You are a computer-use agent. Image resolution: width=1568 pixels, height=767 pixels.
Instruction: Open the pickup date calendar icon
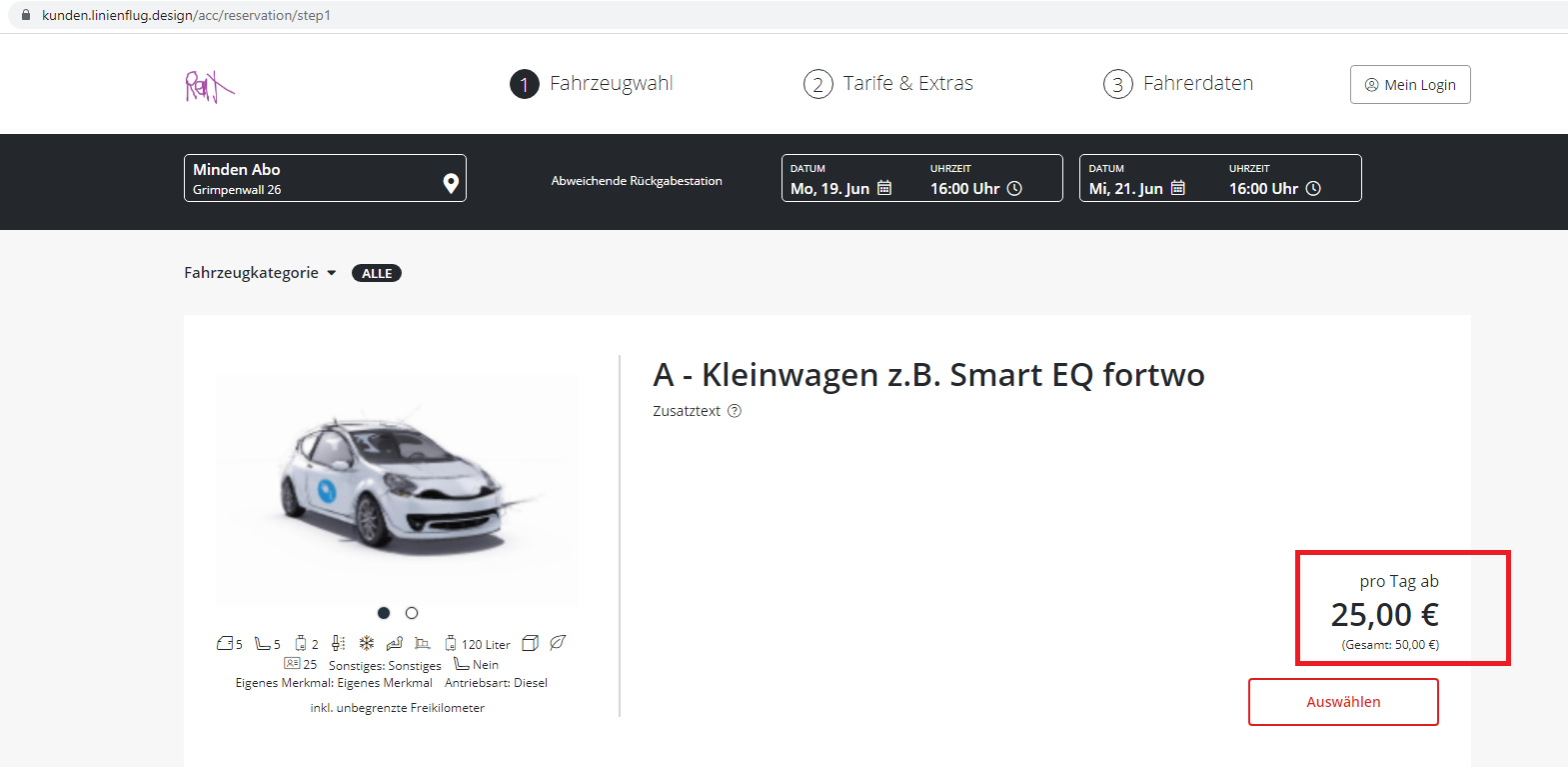(x=884, y=188)
